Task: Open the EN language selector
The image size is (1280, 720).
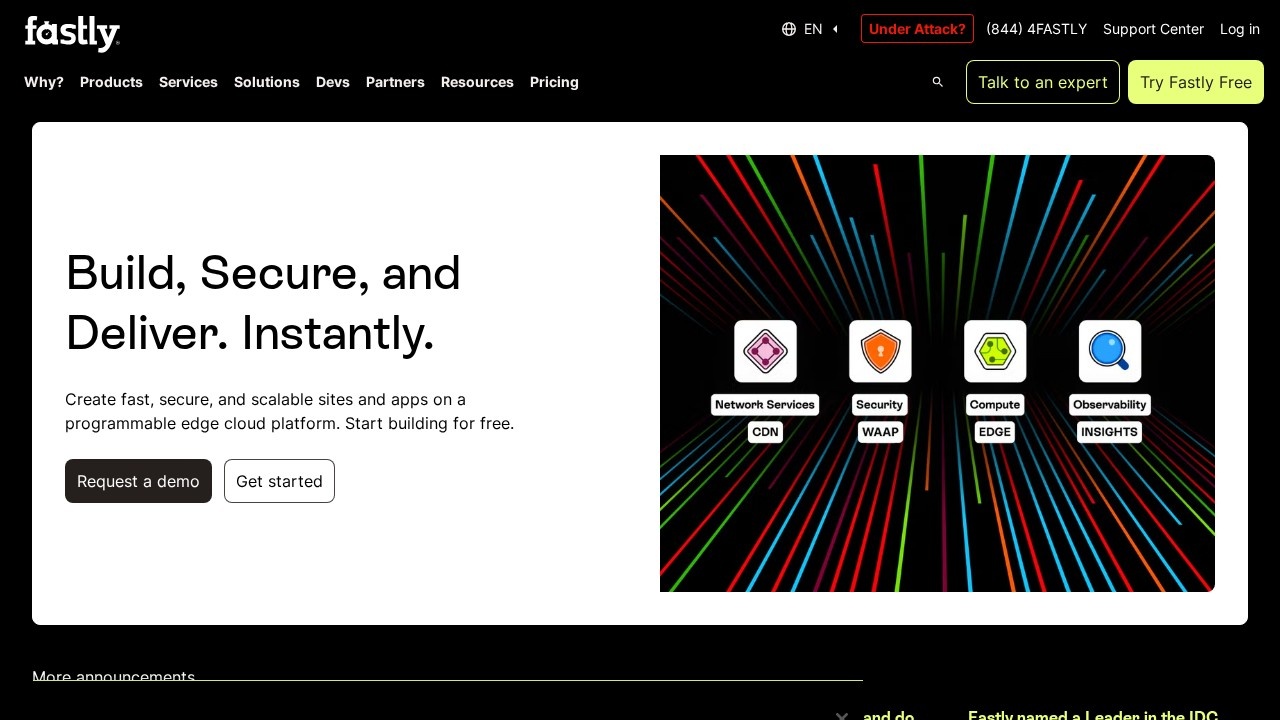Action: pos(811,29)
